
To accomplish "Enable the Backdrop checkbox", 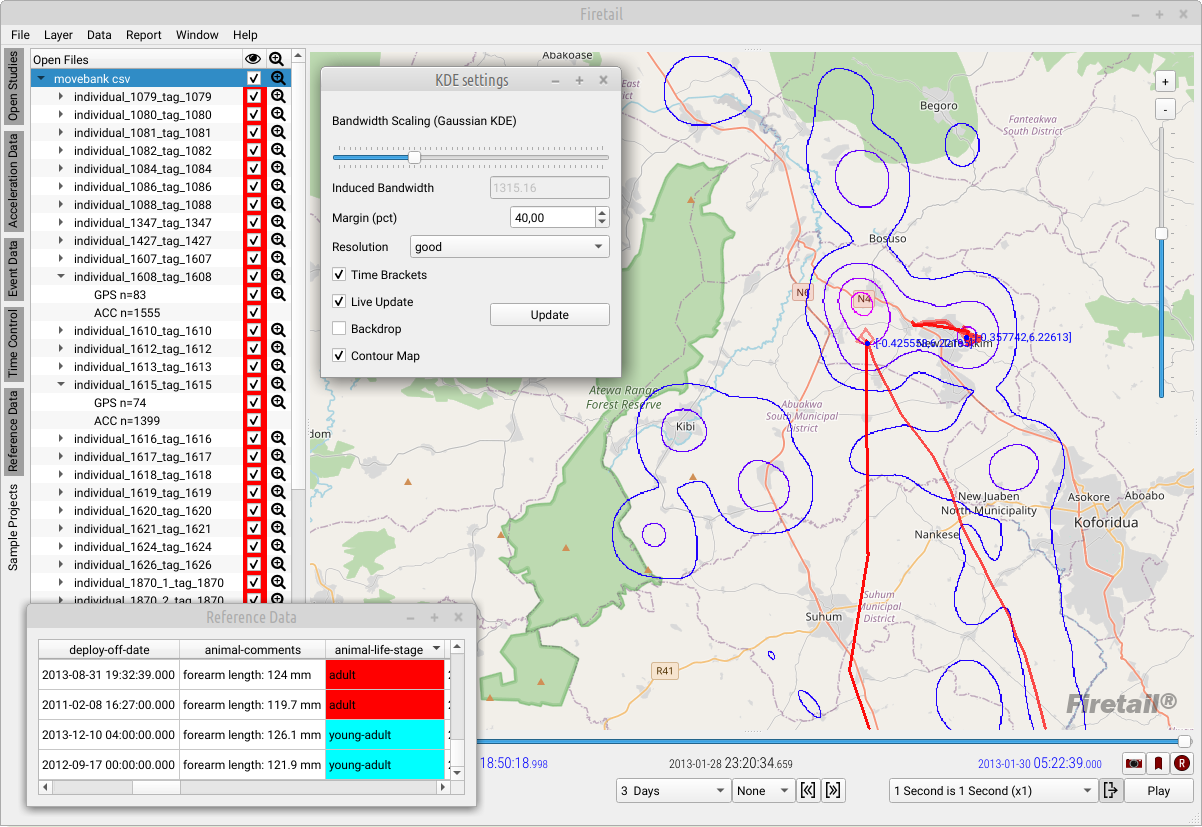I will point(340,329).
